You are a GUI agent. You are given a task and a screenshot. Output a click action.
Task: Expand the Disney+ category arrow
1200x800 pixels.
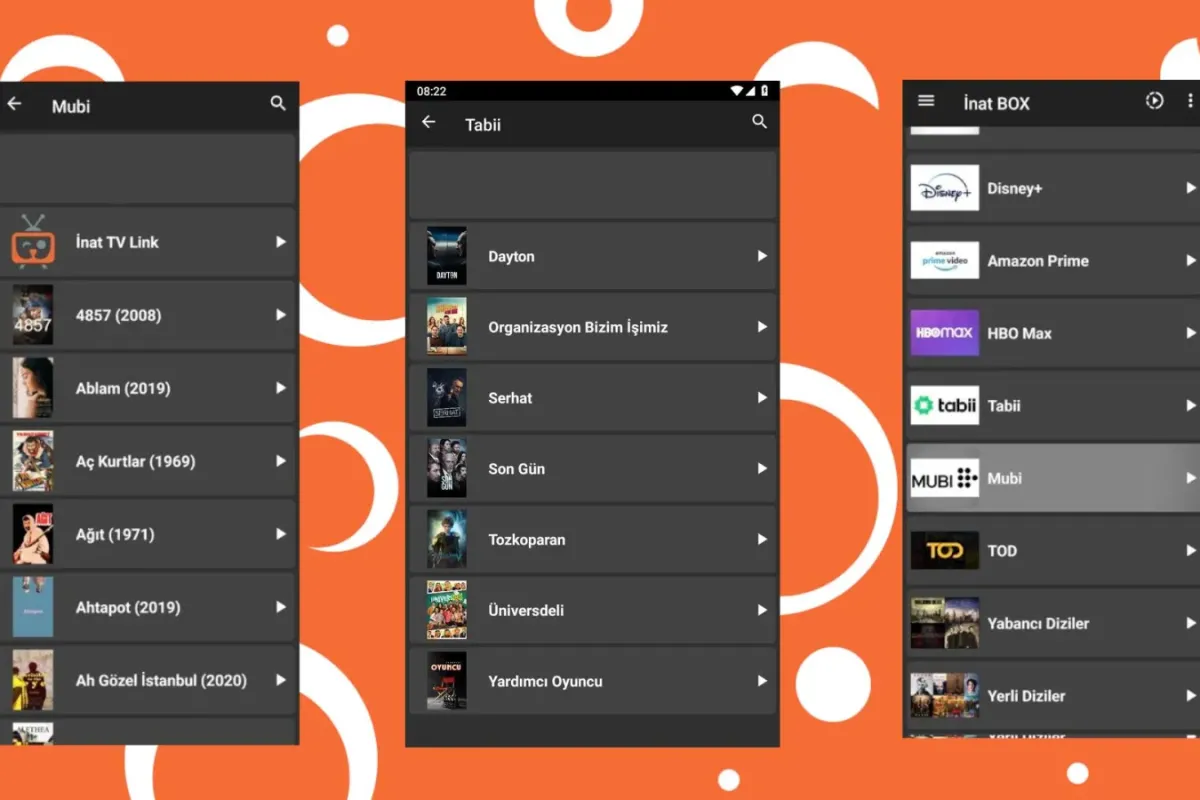(x=1190, y=188)
